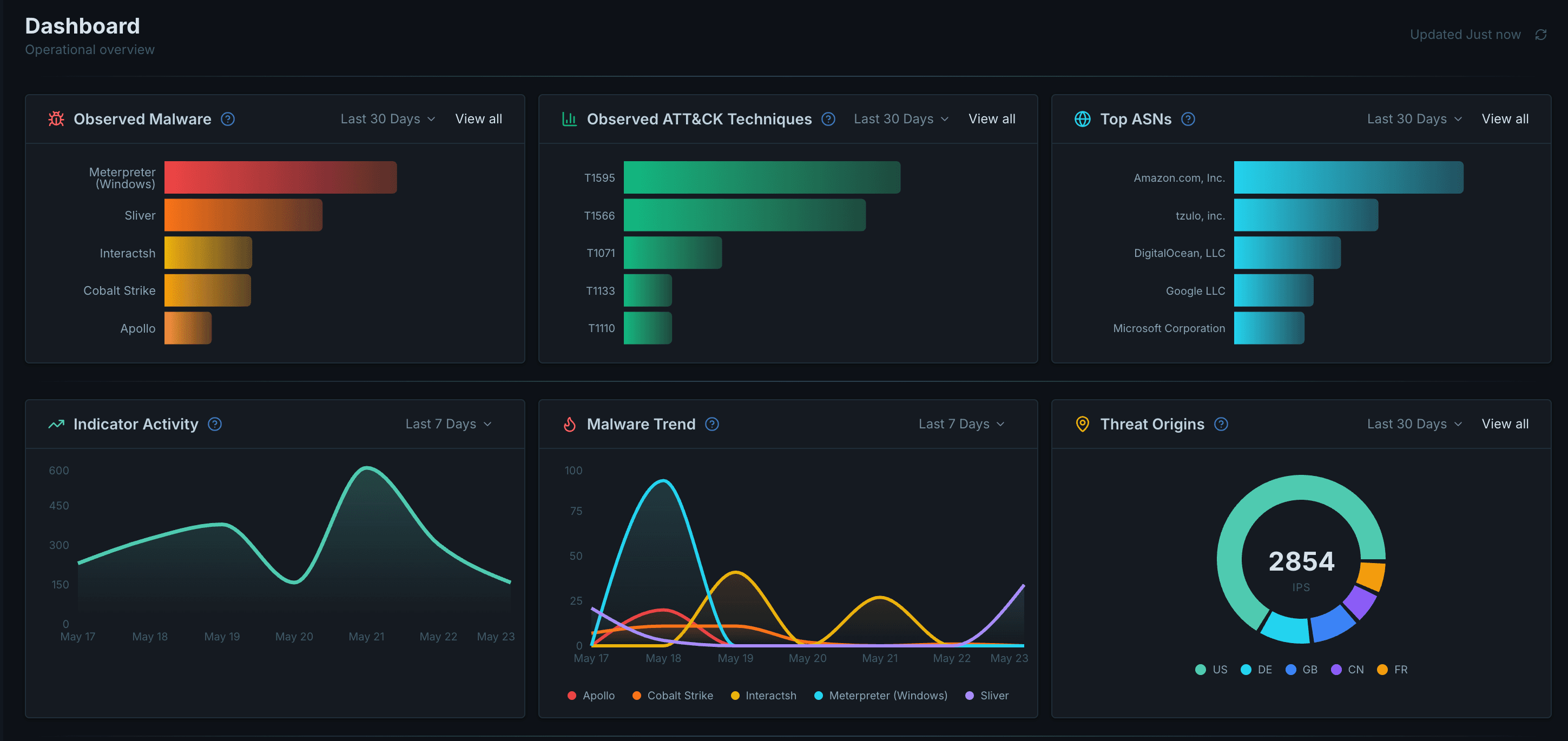Click the 'Dashboard' page heading

pyautogui.click(x=82, y=25)
